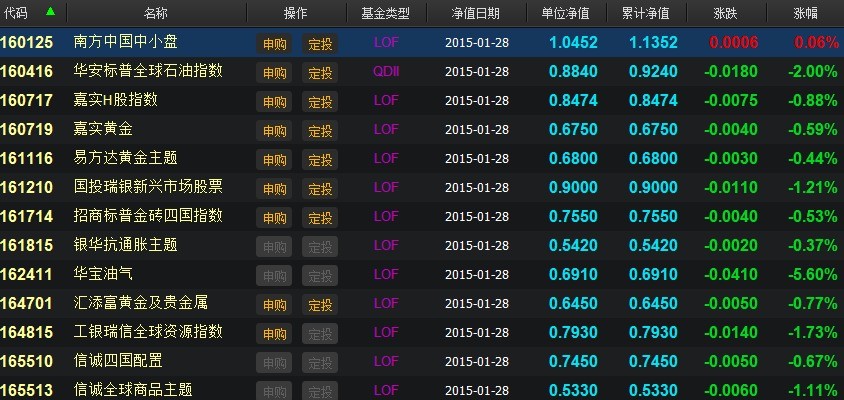Sort by 累计净值 column header
844x400 pixels.
coord(645,13)
